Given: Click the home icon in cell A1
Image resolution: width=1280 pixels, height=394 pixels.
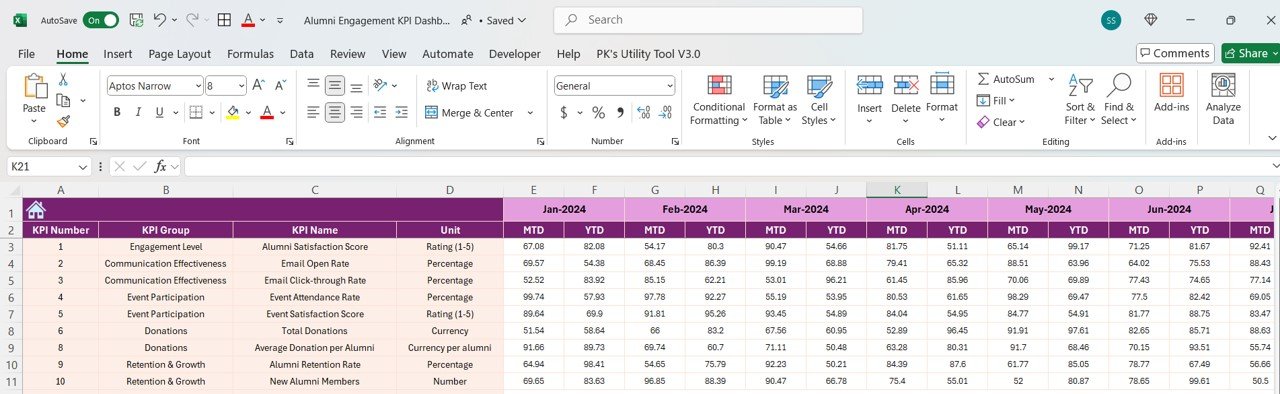Looking at the screenshot, I should [x=35, y=210].
